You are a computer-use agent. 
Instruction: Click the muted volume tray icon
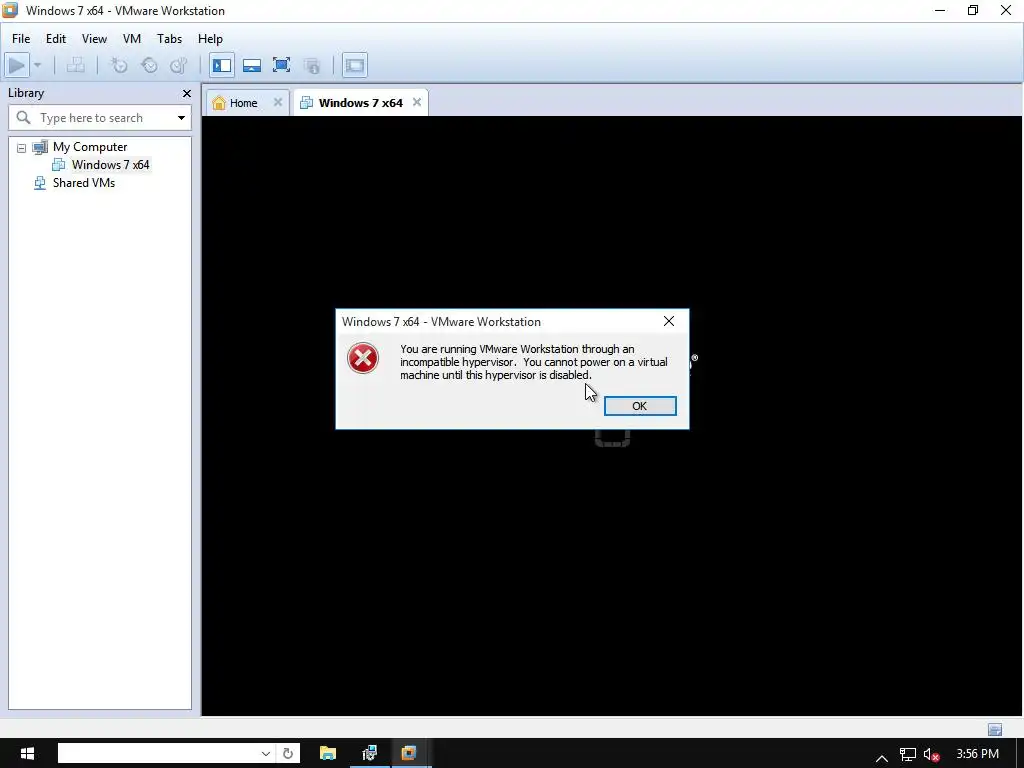pos(932,755)
